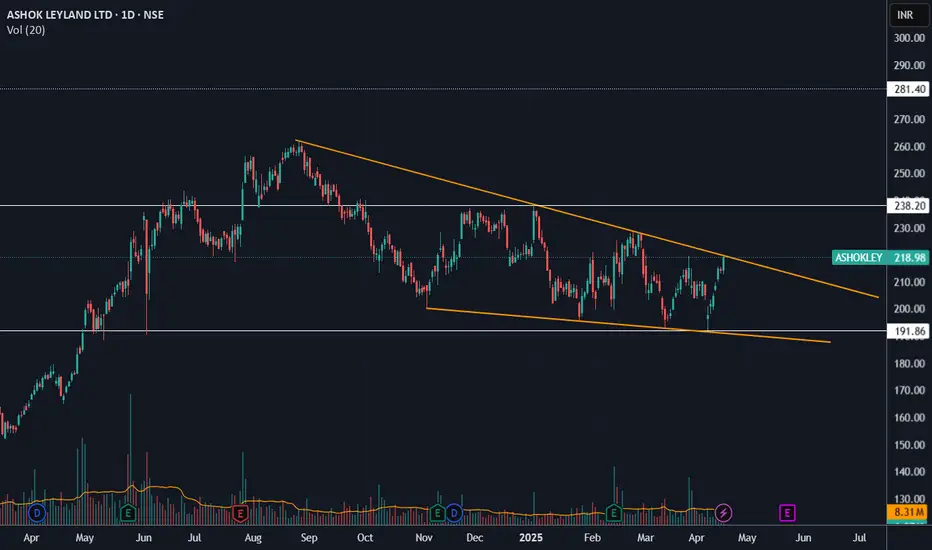Click the 270.00 price scale label
This screenshot has width=932, height=550.
909,120
